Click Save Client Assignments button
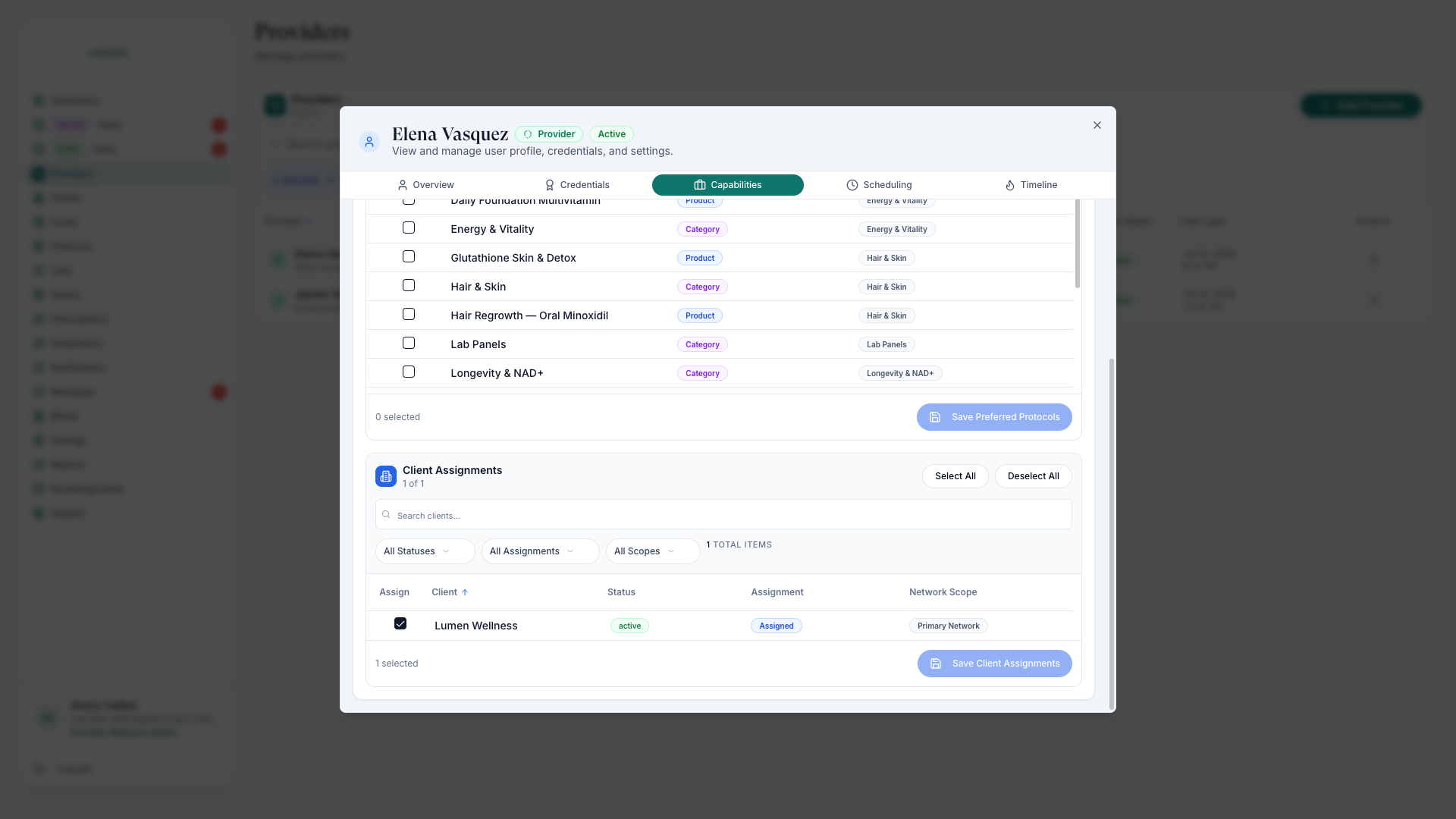The height and width of the screenshot is (819, 1456). point(995,664)
